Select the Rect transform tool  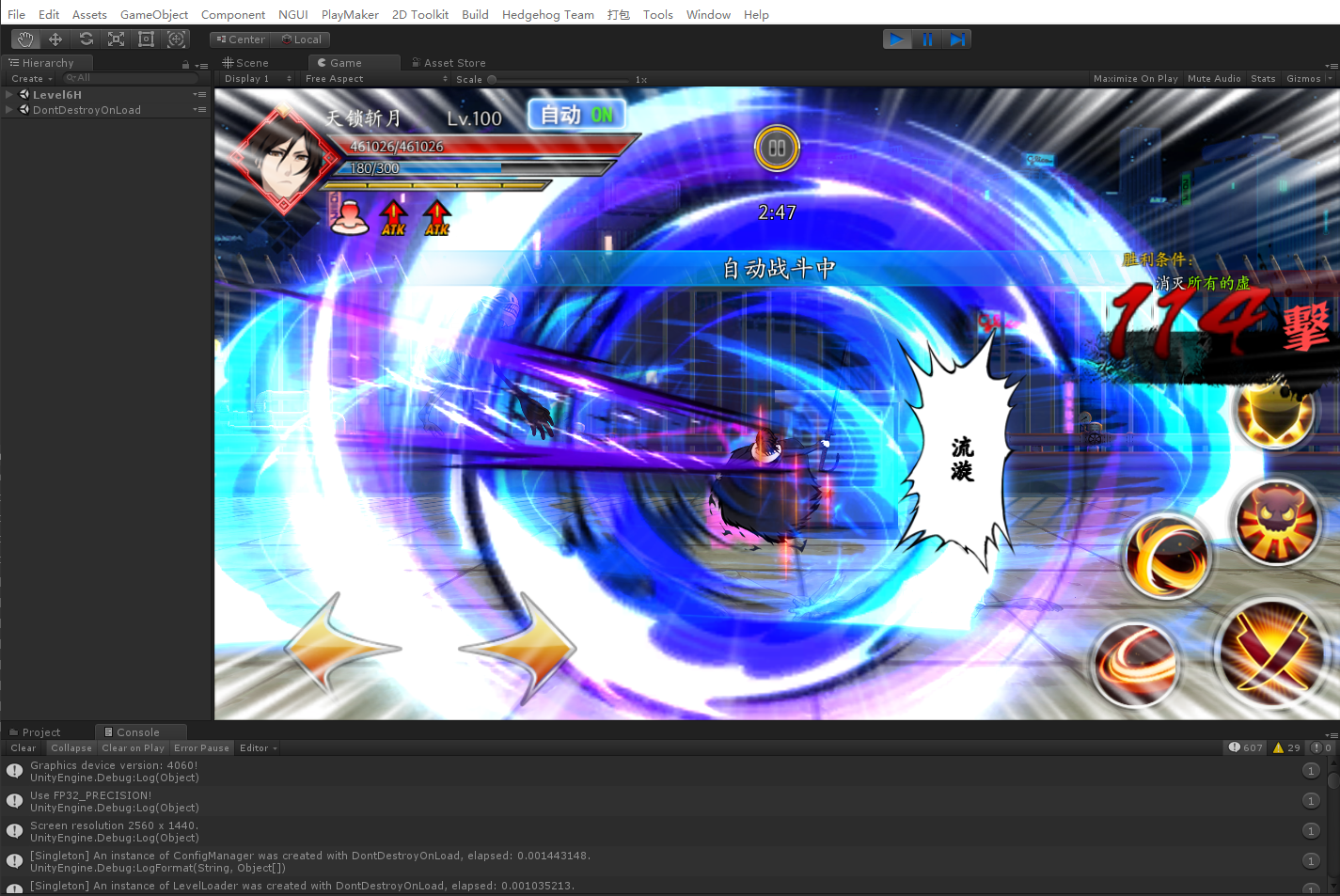[x=146, y=39]
